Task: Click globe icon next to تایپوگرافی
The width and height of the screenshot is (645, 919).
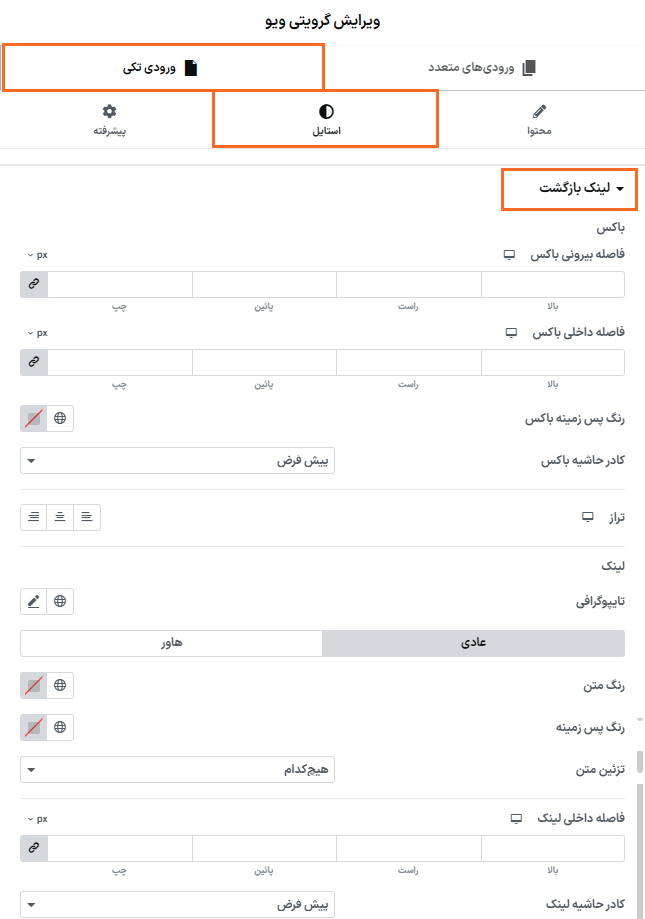Action: click(x=60, y=601)
